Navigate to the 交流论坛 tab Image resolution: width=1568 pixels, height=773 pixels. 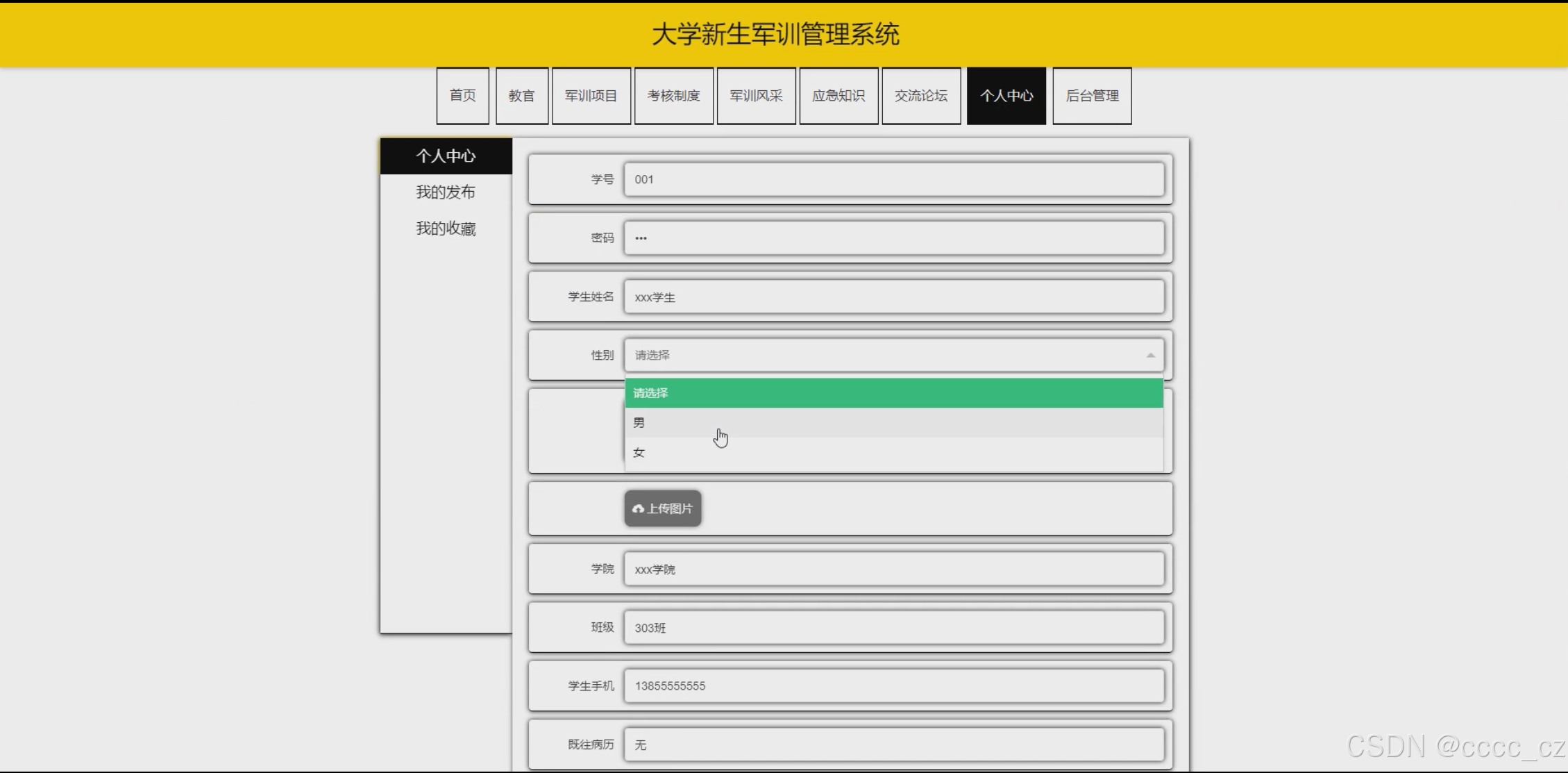(x=921, y=96)
